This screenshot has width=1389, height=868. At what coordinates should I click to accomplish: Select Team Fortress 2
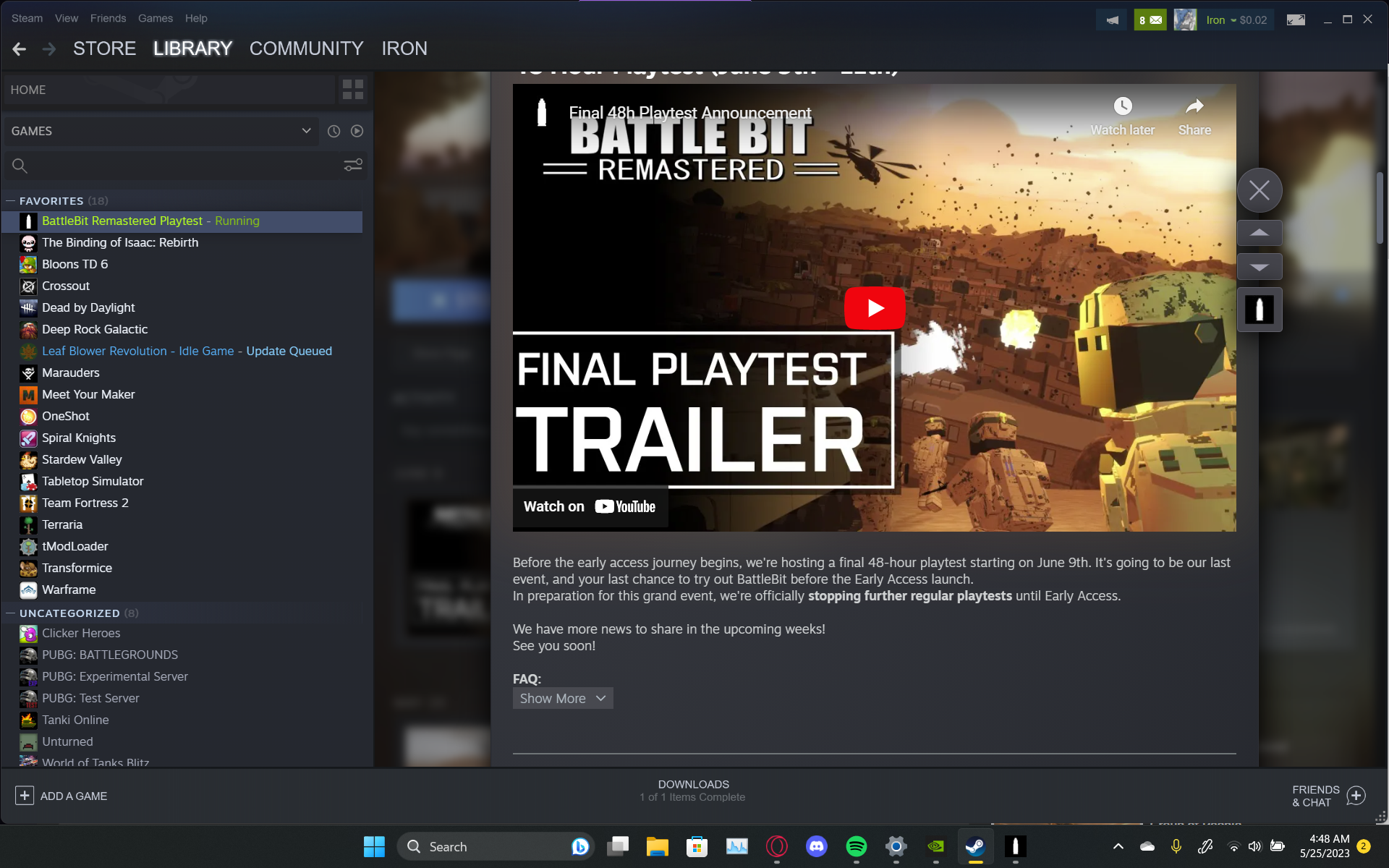[182, 503]
